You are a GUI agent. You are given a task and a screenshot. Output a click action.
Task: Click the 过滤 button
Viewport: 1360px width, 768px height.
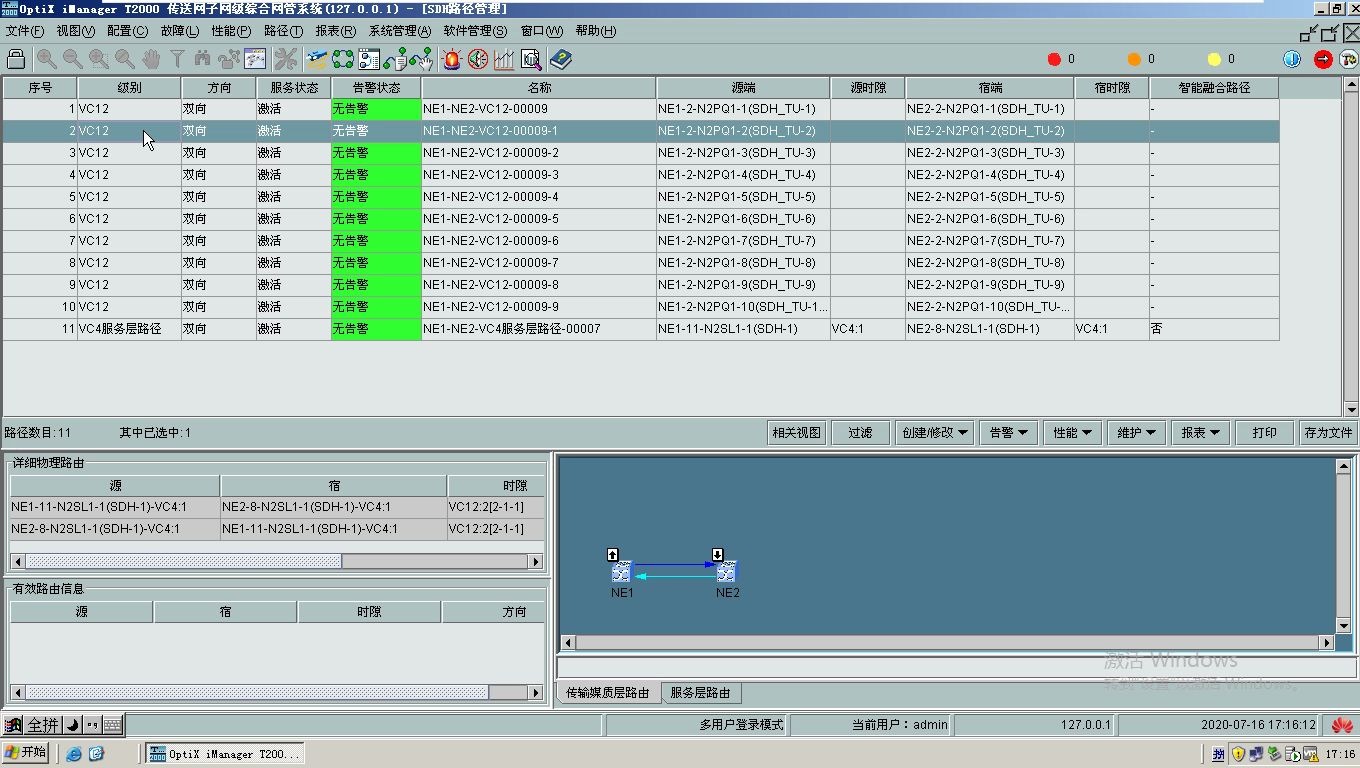pos(860,432)
